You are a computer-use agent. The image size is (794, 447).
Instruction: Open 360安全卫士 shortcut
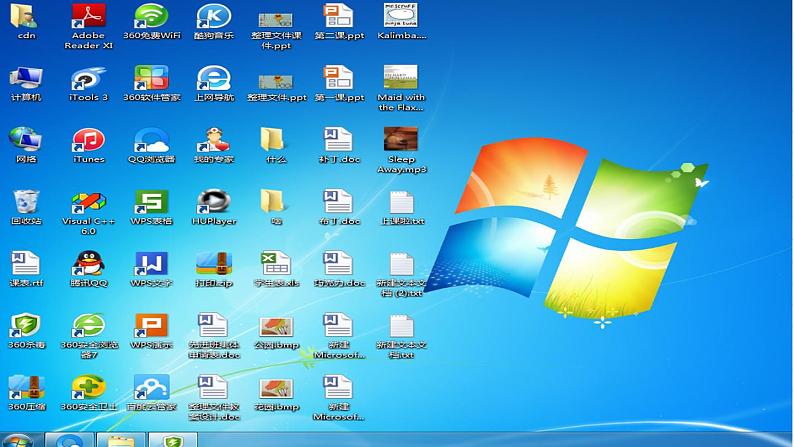click(x=88, y=392)
